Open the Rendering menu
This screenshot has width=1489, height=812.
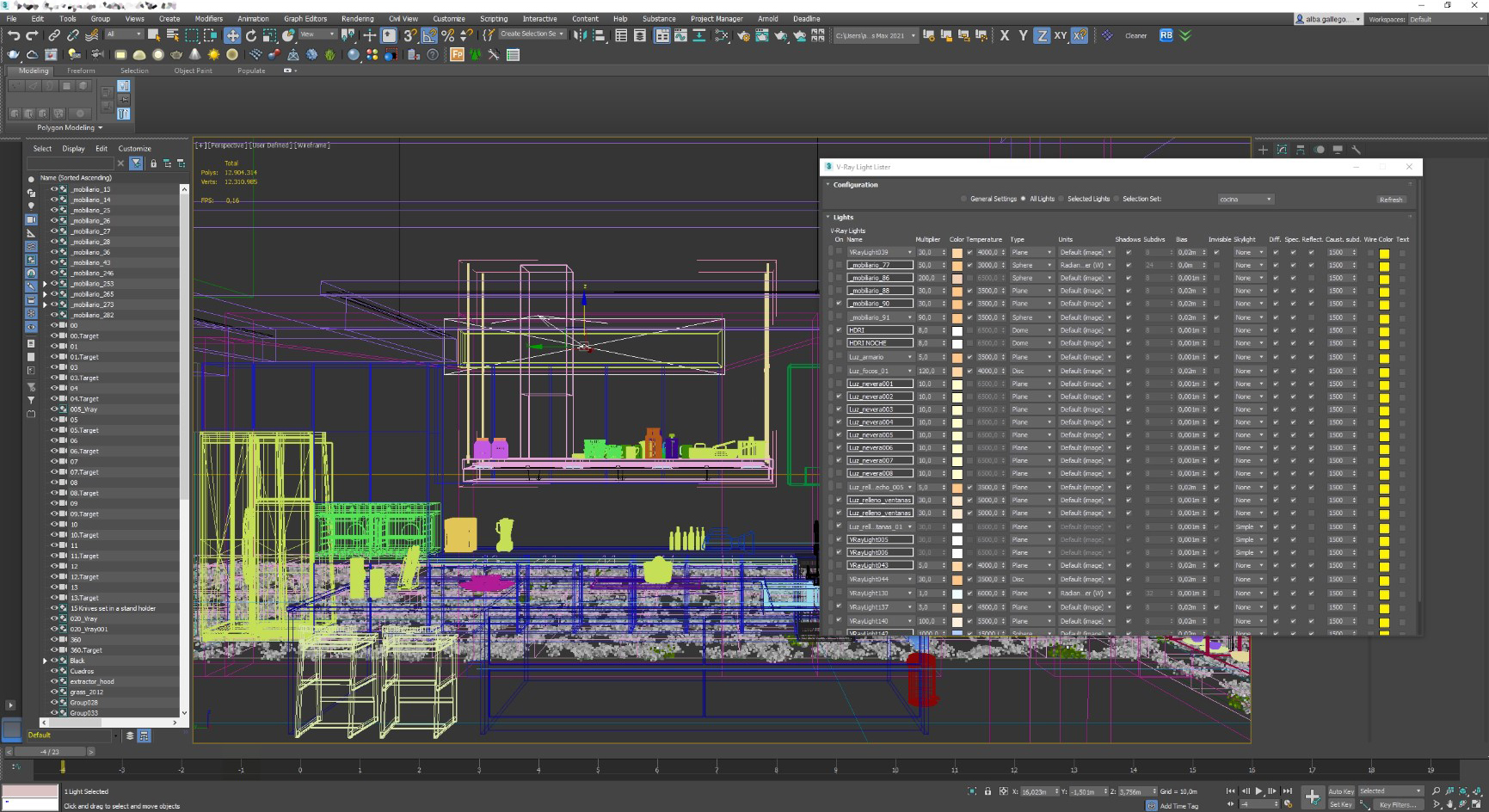(x=357, y=18)
